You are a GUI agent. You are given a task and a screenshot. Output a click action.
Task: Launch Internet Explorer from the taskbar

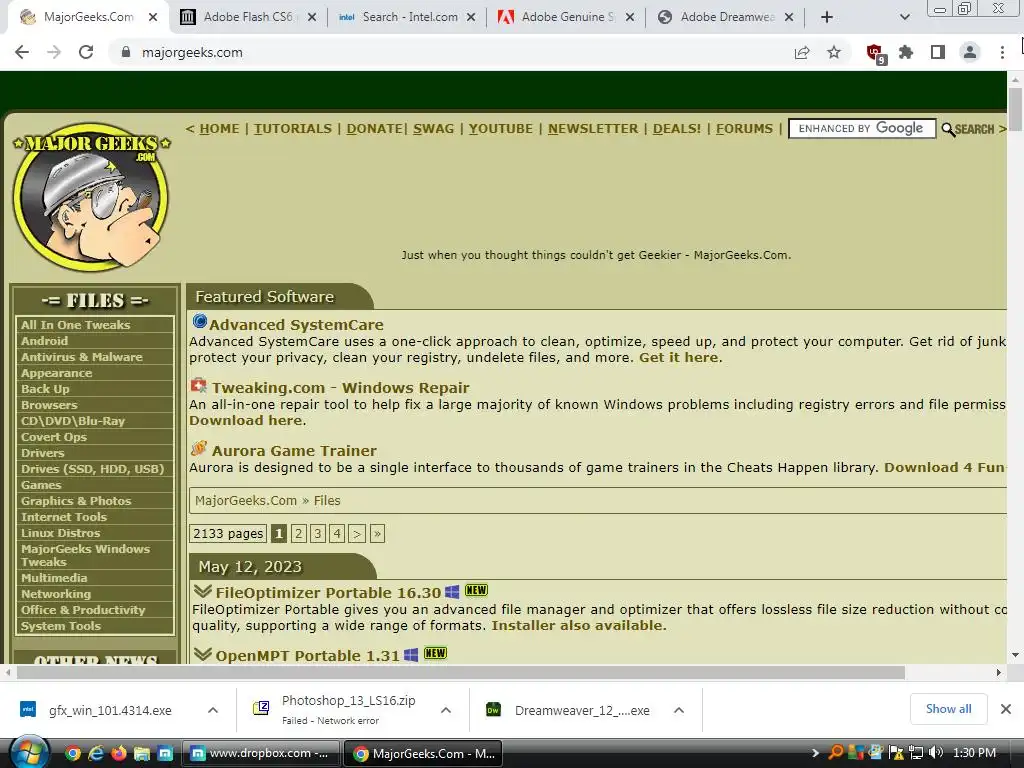click(x=96, y=754)
